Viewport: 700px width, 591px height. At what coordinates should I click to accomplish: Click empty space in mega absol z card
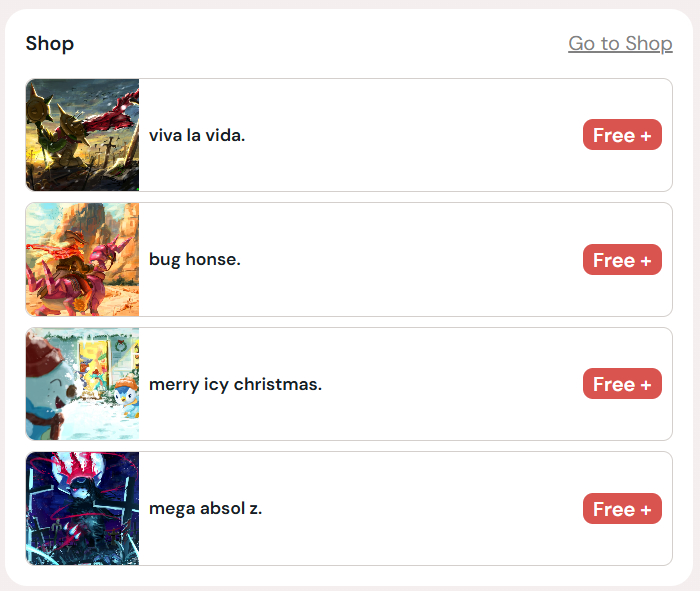[420, 508]
